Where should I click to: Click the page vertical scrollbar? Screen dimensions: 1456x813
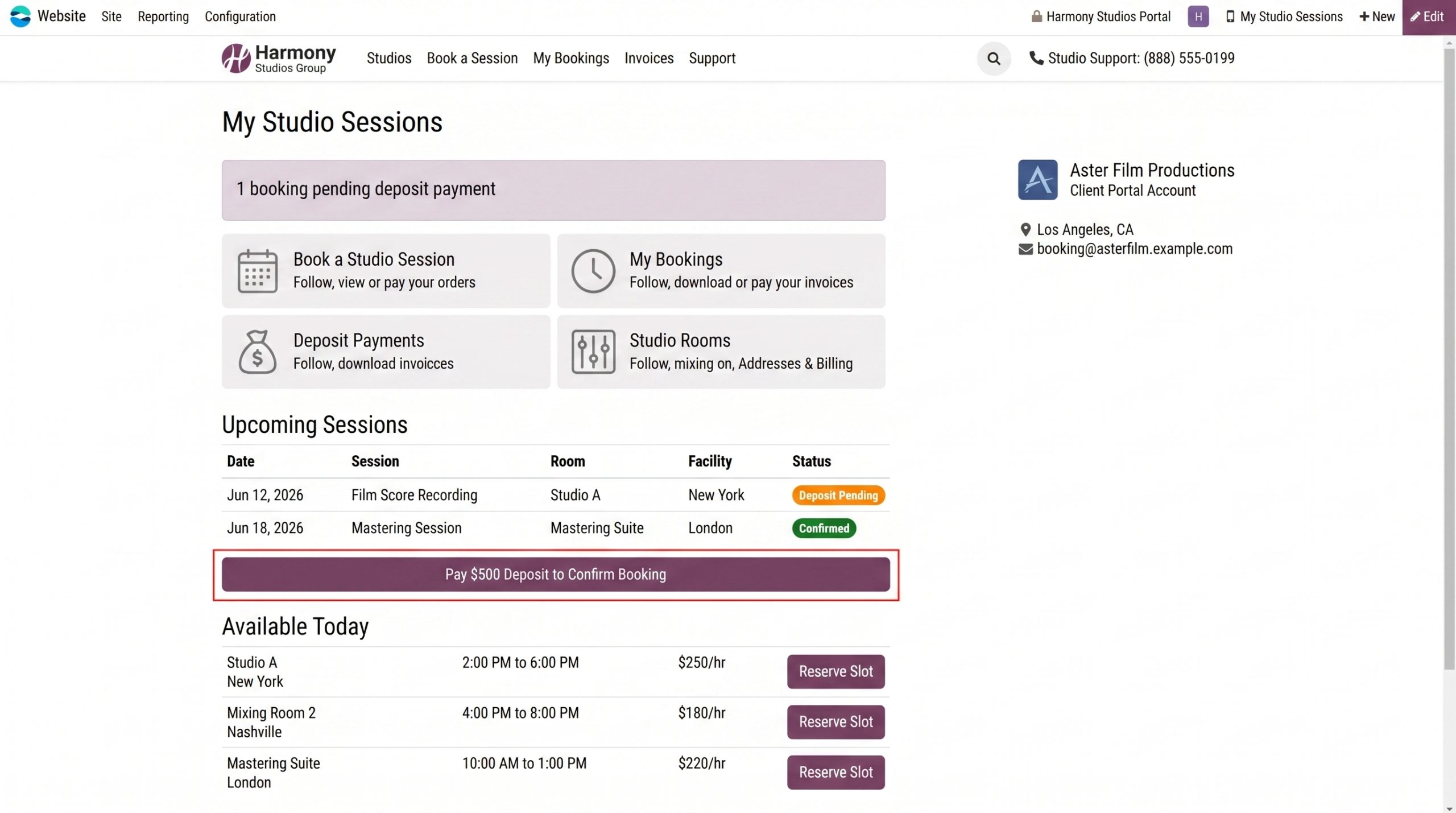(1449, 358)
